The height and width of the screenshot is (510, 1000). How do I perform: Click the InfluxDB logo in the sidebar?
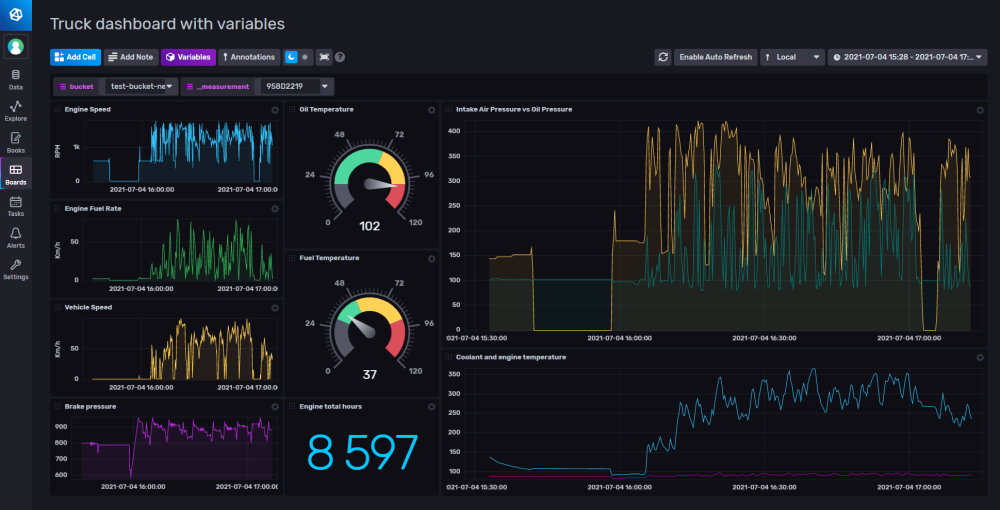15,15
